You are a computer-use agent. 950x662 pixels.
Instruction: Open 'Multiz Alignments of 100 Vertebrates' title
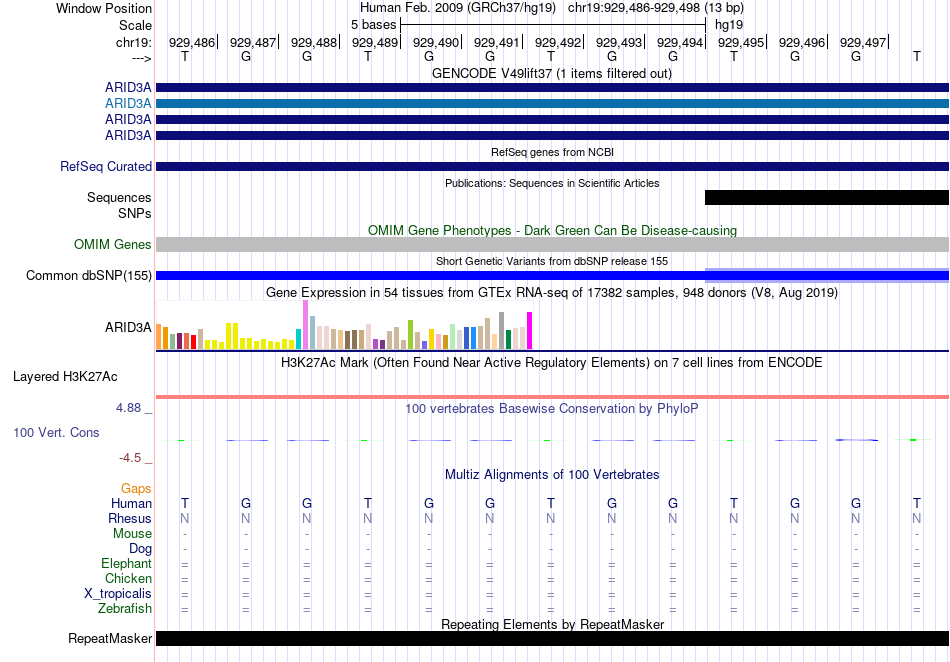552,475
